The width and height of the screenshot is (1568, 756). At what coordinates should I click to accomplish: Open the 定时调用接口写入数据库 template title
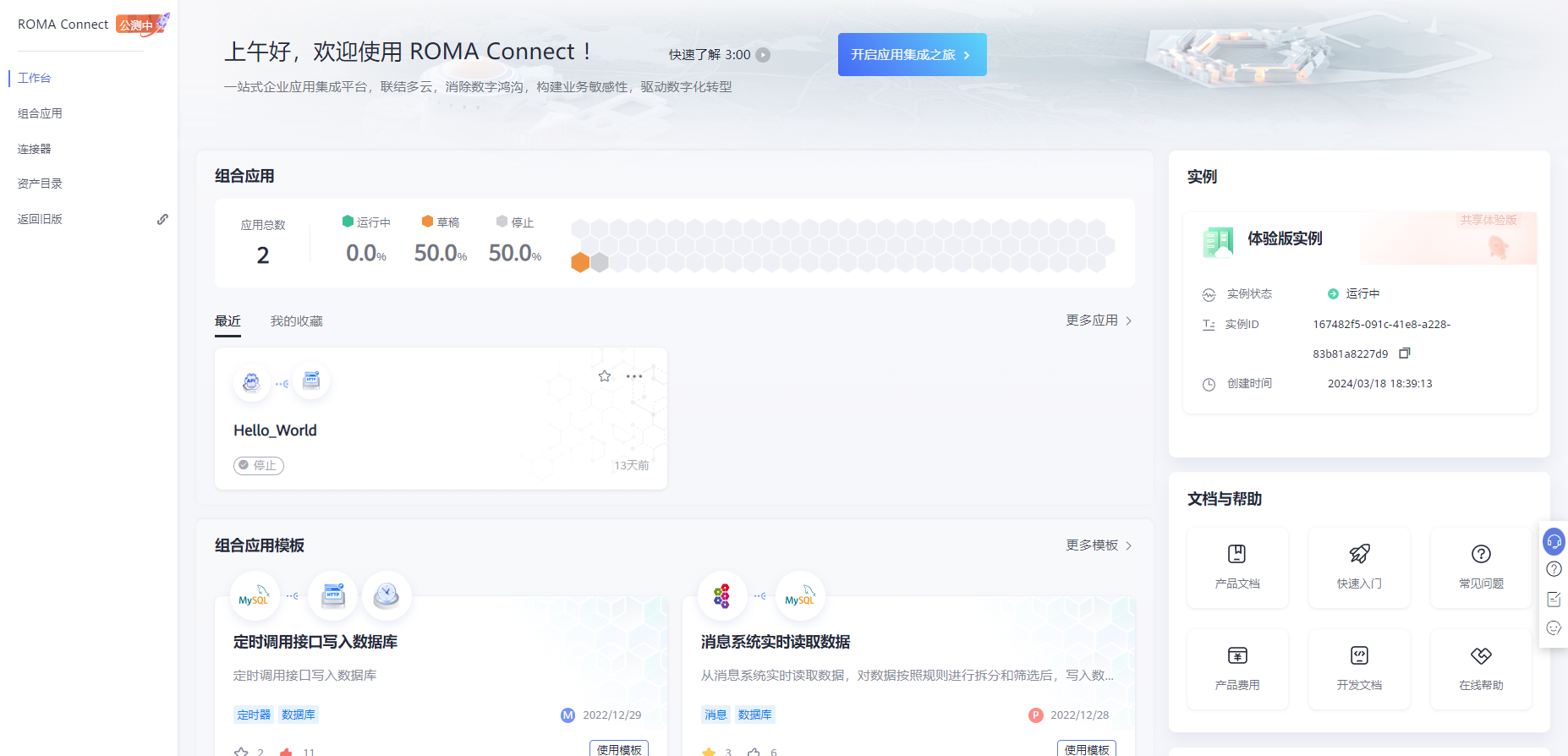point(315,642)
